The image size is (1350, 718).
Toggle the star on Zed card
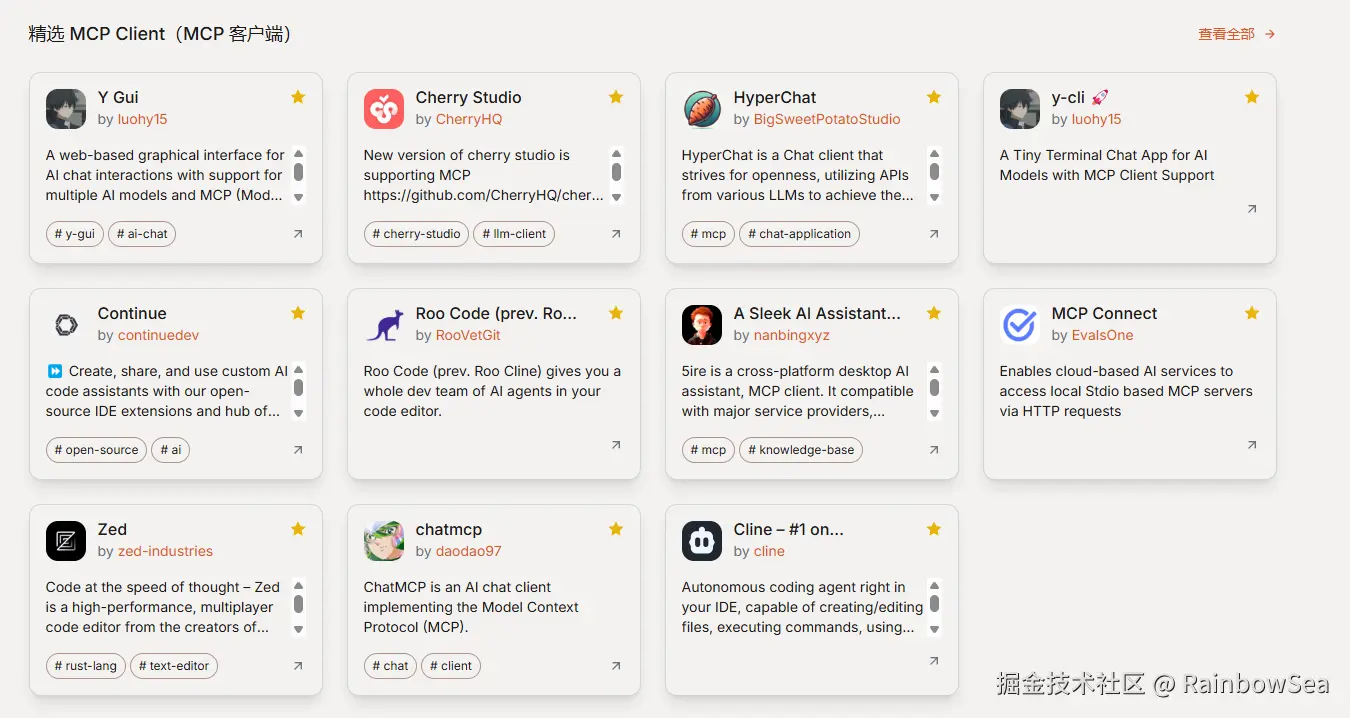298,529
